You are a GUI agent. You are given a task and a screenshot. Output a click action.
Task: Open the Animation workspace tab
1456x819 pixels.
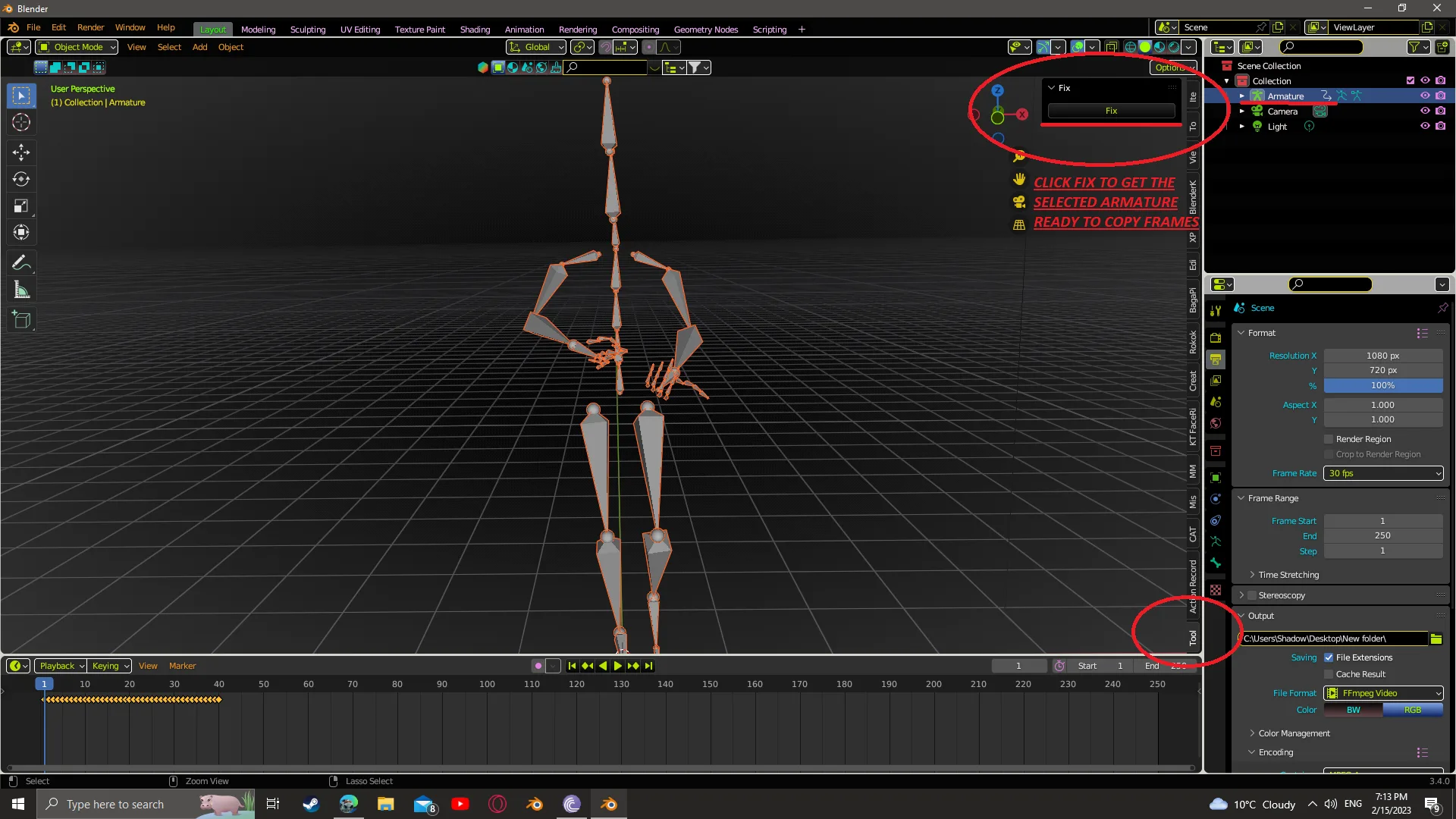[524, 29]
